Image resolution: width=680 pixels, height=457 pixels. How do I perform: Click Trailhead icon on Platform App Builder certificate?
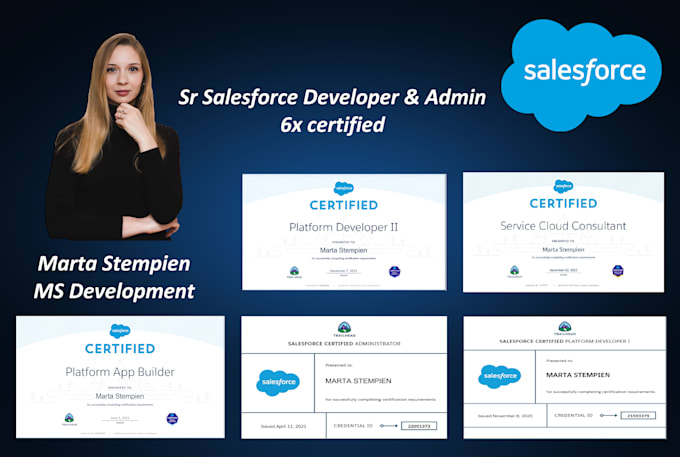[69, 419]
